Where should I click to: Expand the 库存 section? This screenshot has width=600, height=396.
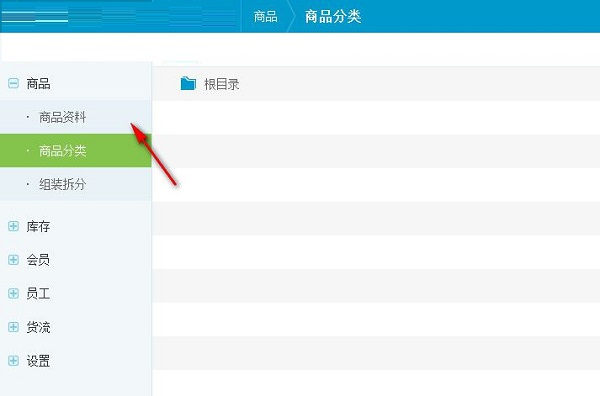13,226
